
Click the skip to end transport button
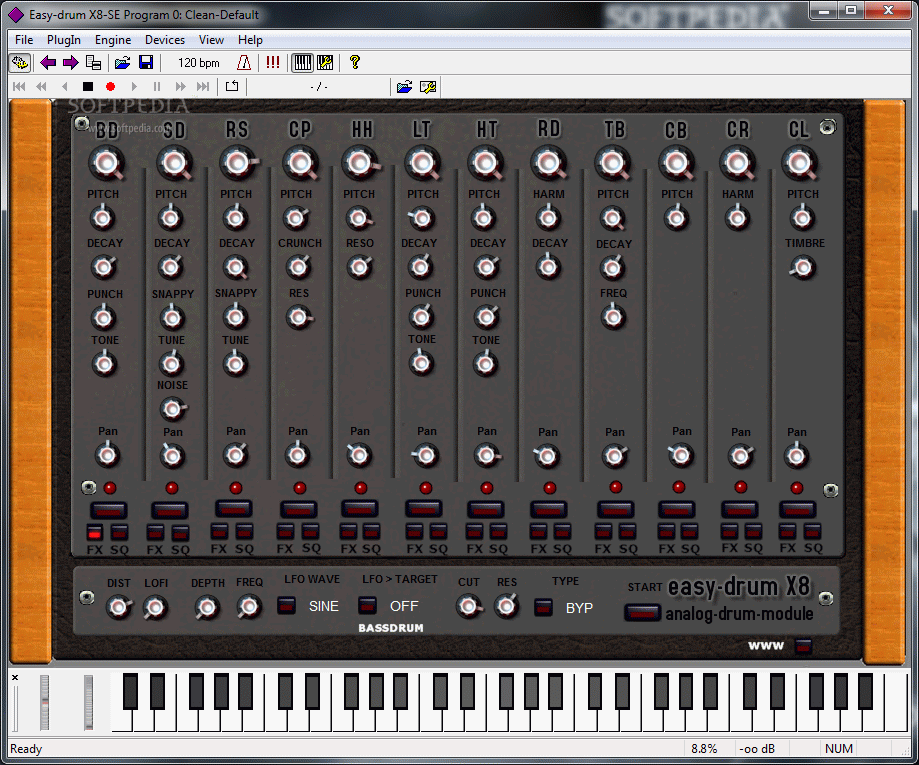tap(203, 87)
